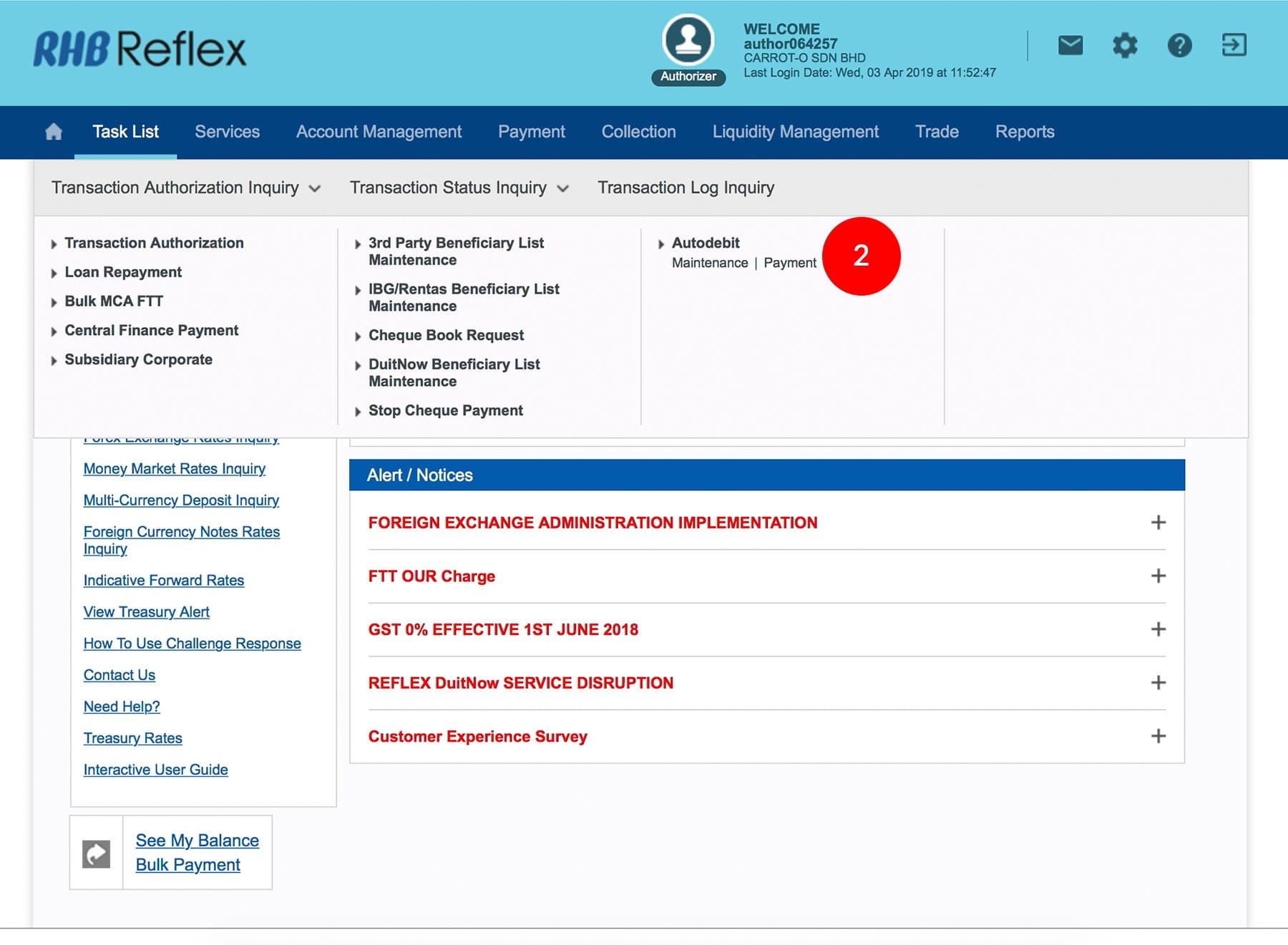The height and width of the screenshot is (945, 1288).
Task: Click the Authorizer profile avatar icon
Action: tap(688, 40)
